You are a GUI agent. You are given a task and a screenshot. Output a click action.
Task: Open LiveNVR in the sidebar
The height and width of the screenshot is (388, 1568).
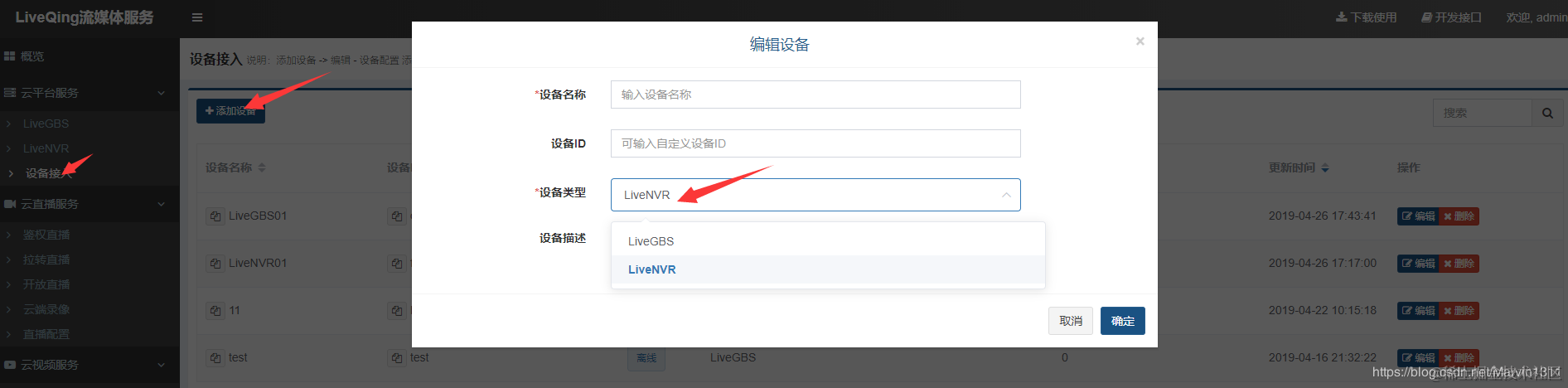click(46, 148)
